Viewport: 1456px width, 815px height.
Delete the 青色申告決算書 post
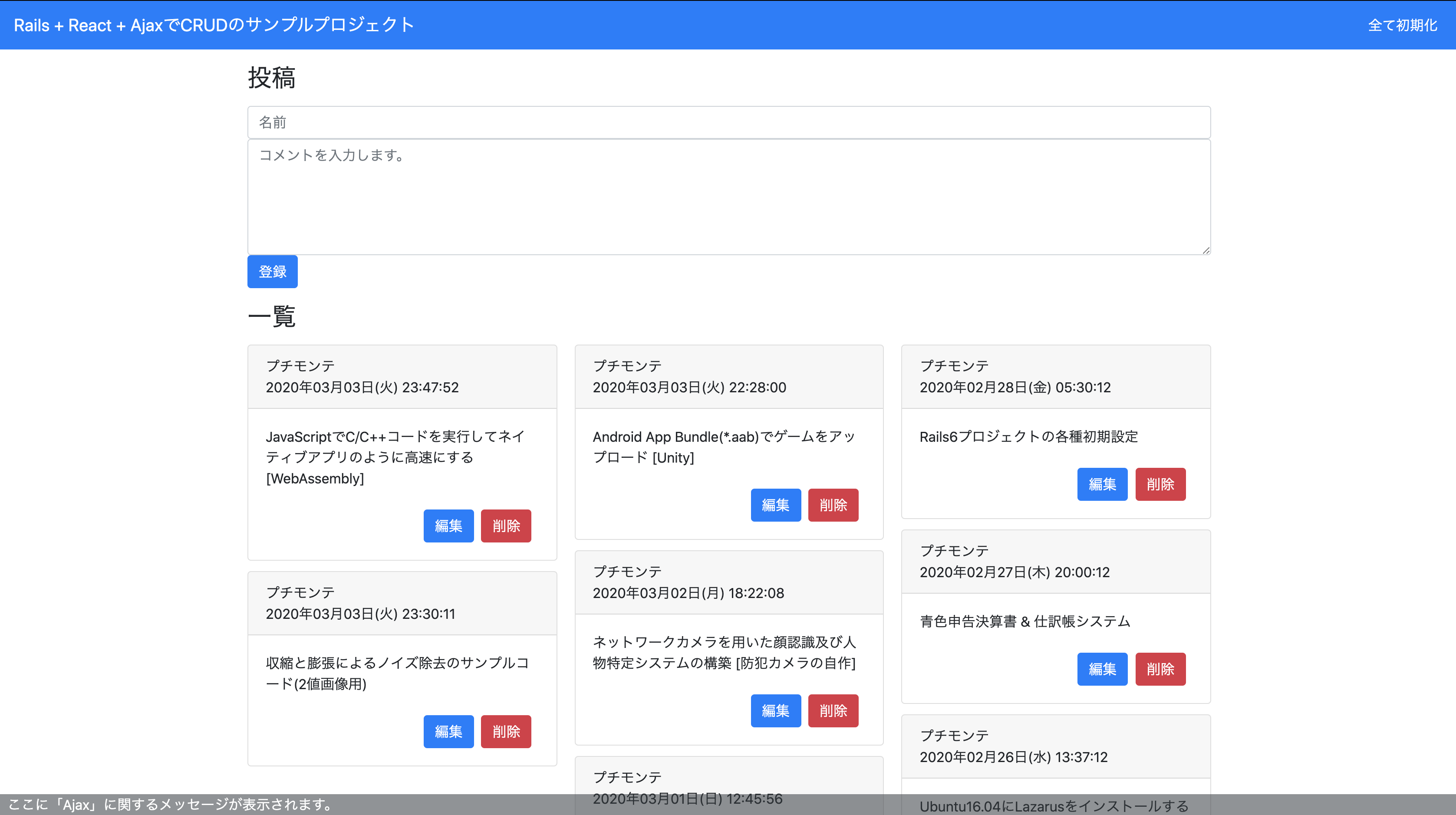click(x=1160, y=669)
